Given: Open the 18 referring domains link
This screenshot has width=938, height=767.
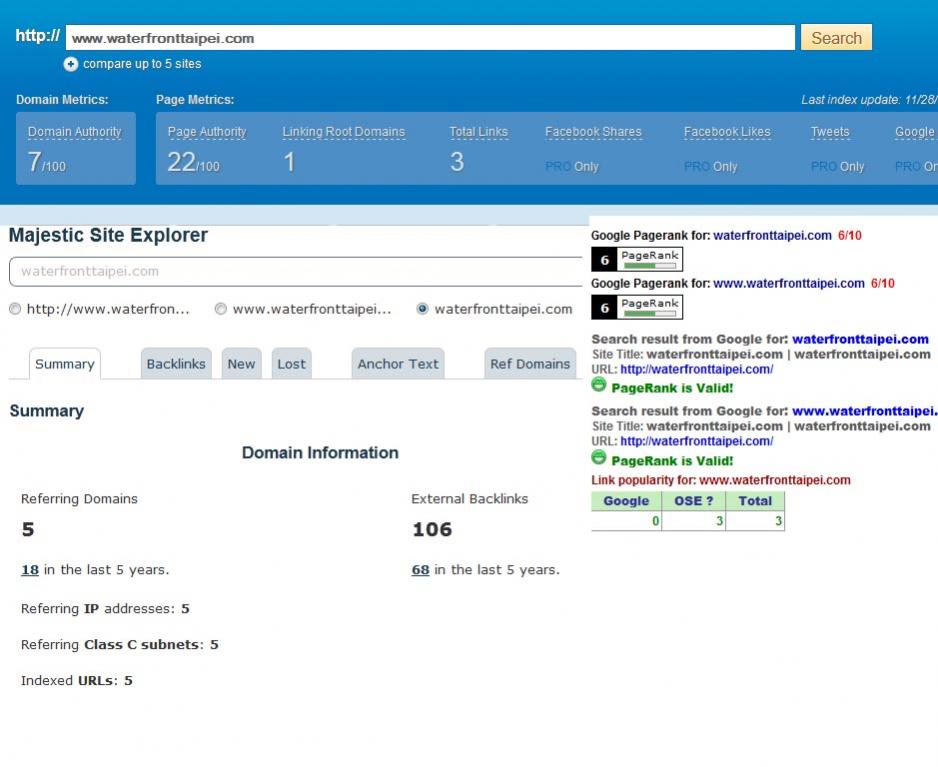Looking at the screenshot, I should tap(30, 570).
